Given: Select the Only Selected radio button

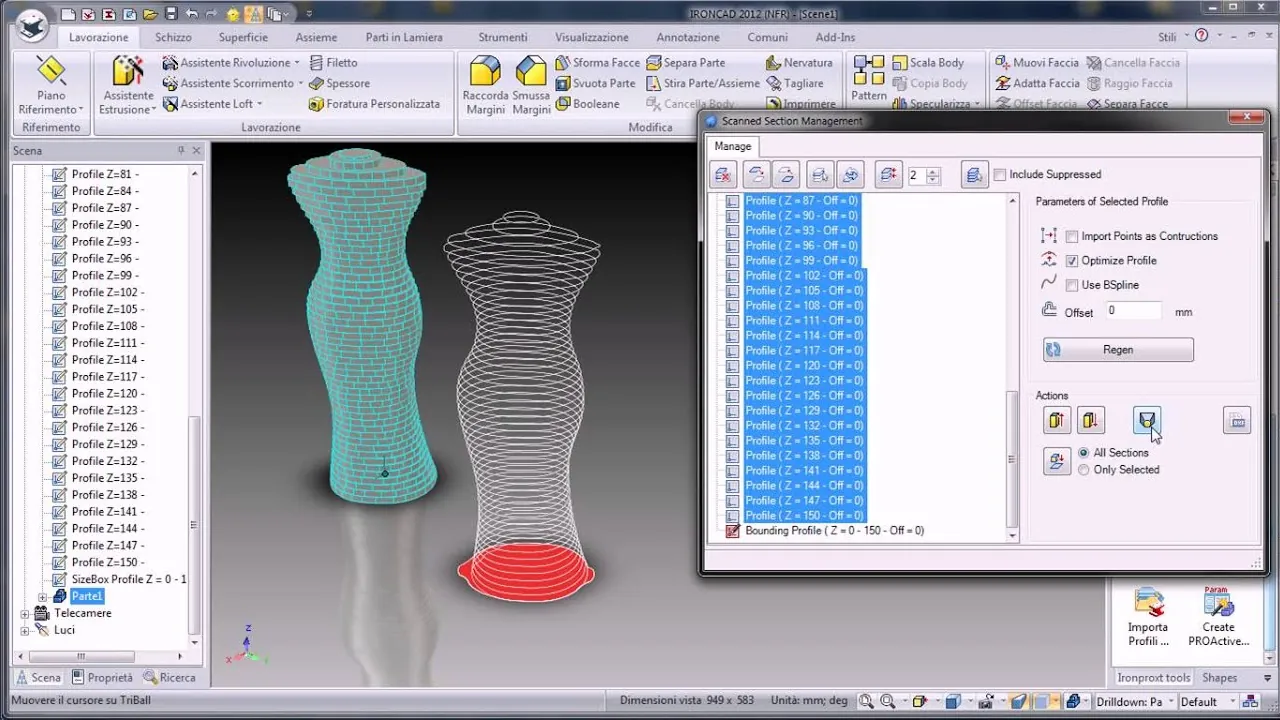Looking at the screenshot, I should pyautogui.click(x=1084, y=470).
